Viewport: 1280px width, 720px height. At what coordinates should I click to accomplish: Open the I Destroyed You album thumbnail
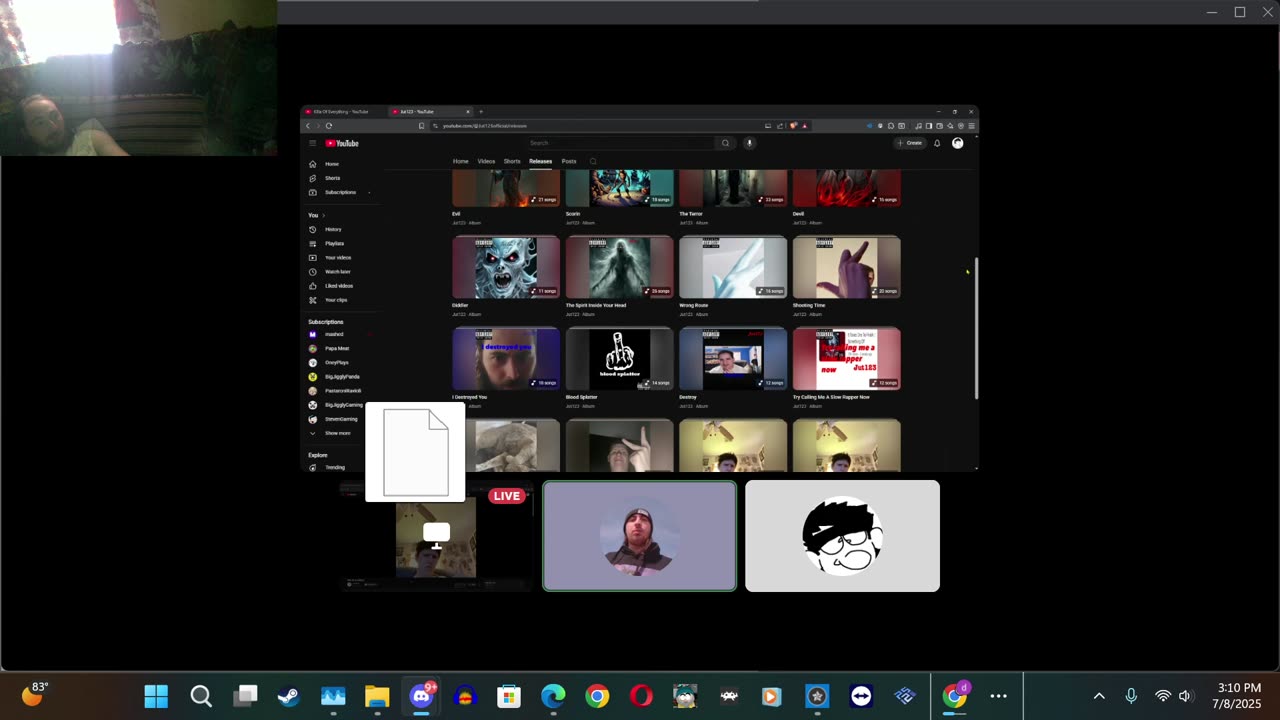coord(506,359)
